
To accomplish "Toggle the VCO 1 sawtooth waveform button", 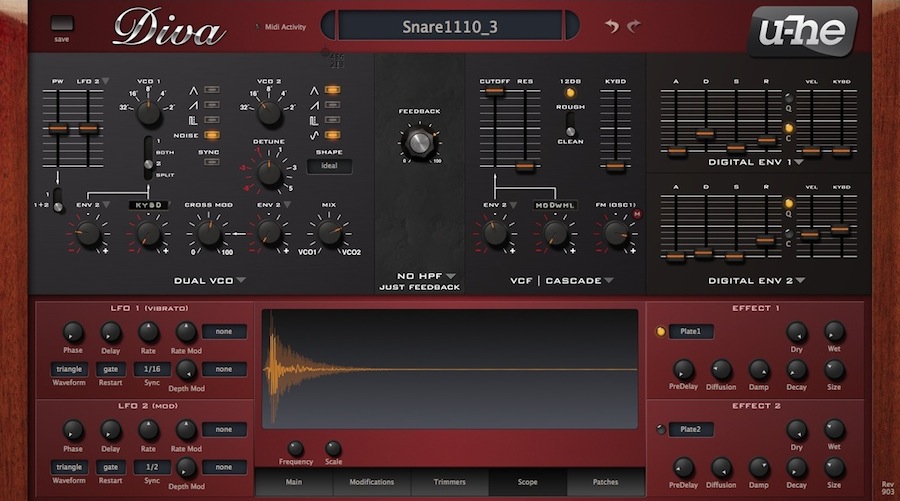I will click(211, 105).
